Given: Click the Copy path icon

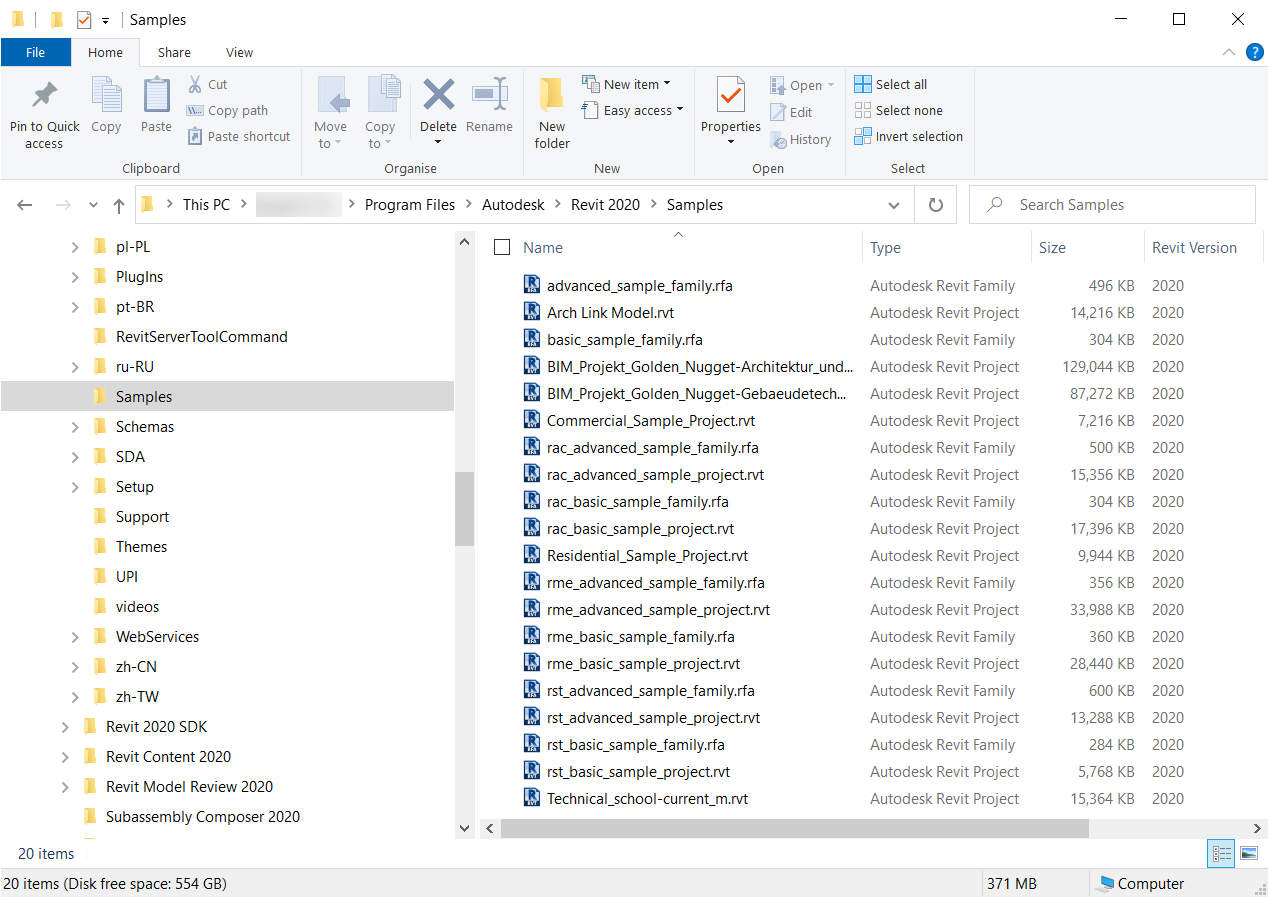Looking at the screenshot, I should (195, 110).
